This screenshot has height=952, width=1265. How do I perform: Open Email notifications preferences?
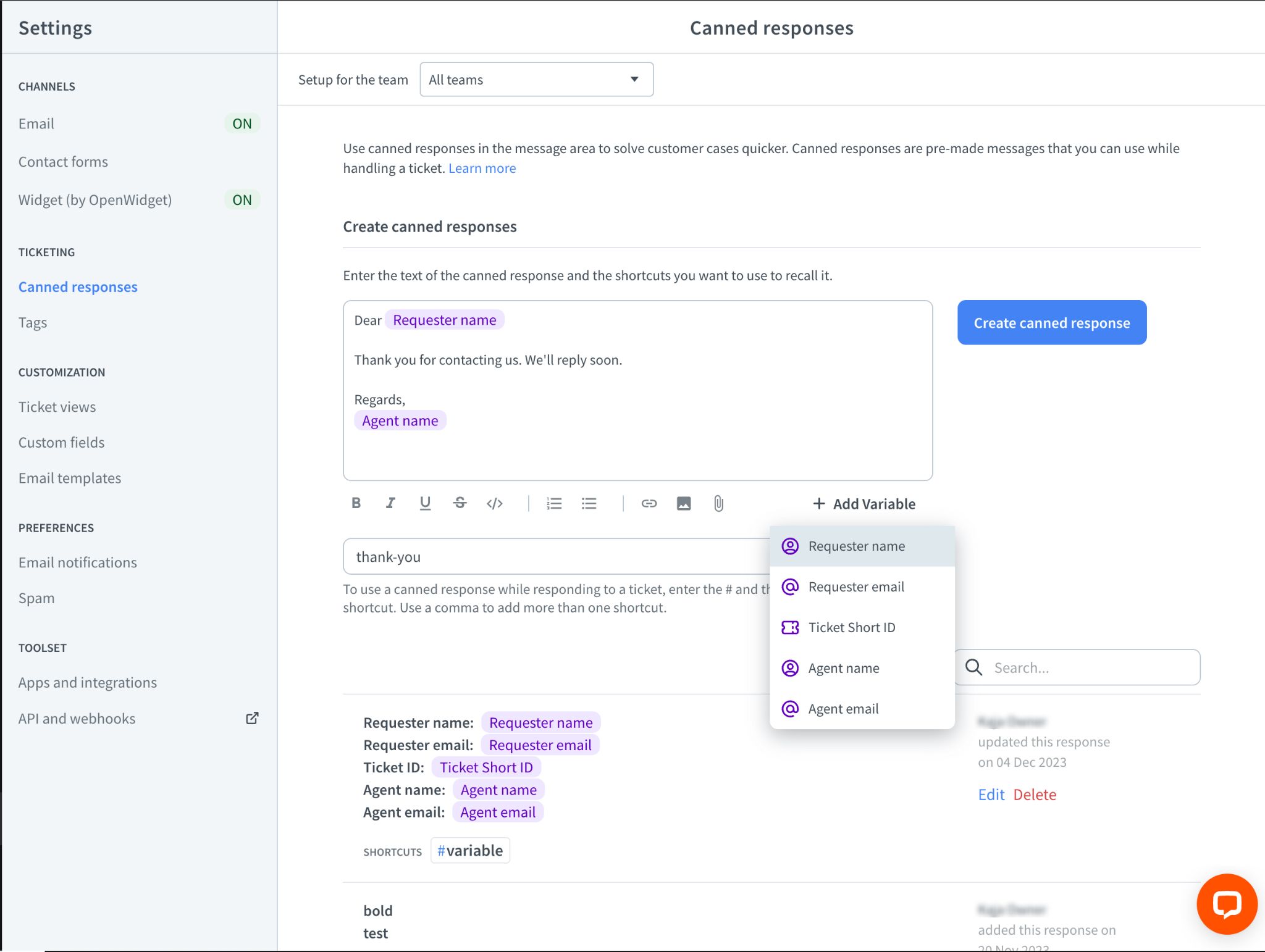[78, 562]
